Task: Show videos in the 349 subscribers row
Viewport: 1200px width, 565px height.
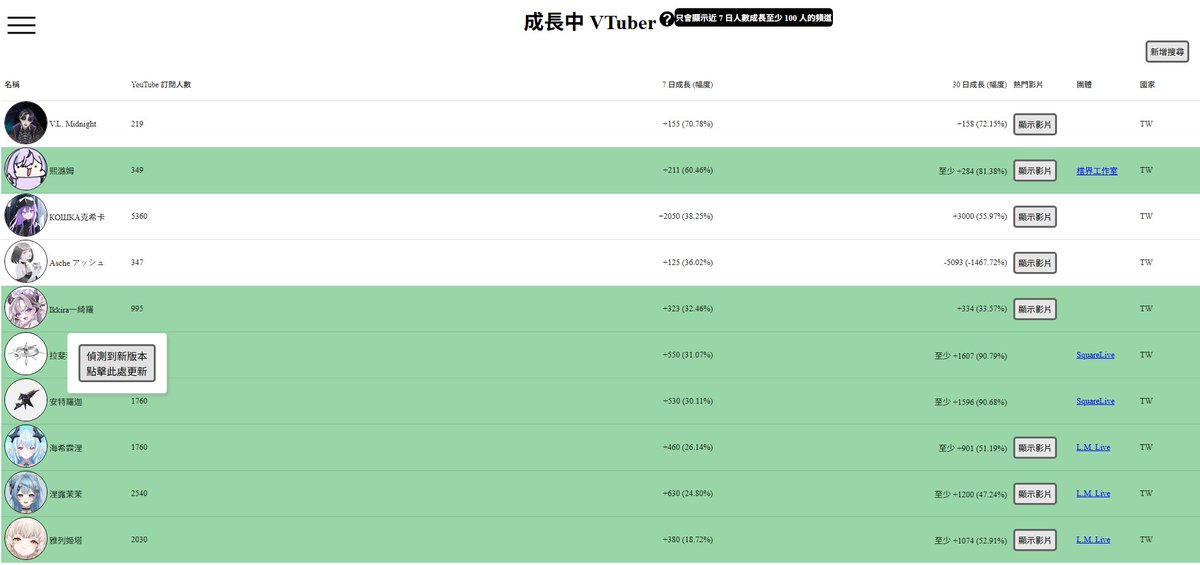Action: (x=1035, y=170)
